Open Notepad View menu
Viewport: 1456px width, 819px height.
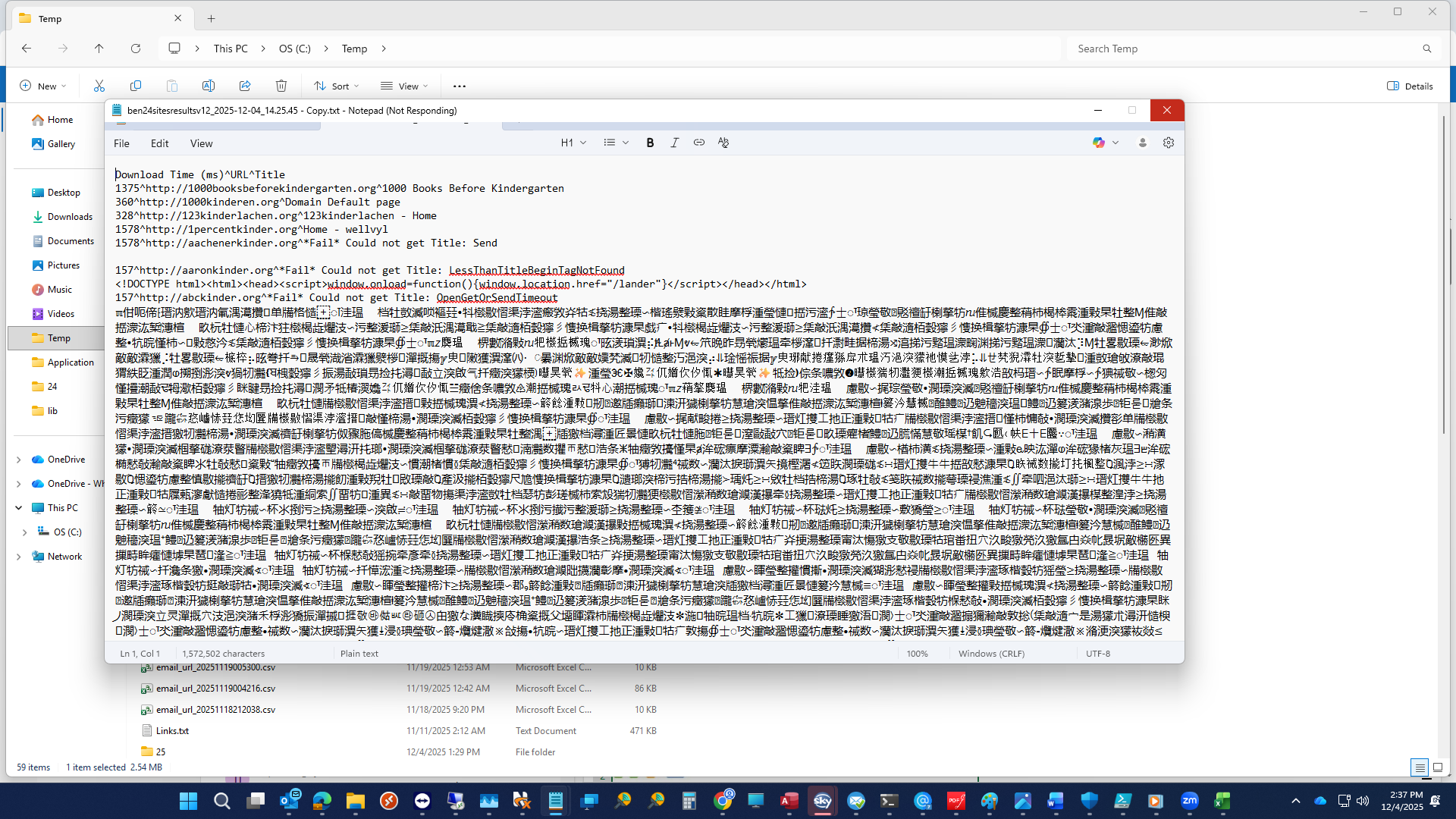(201, 143)
